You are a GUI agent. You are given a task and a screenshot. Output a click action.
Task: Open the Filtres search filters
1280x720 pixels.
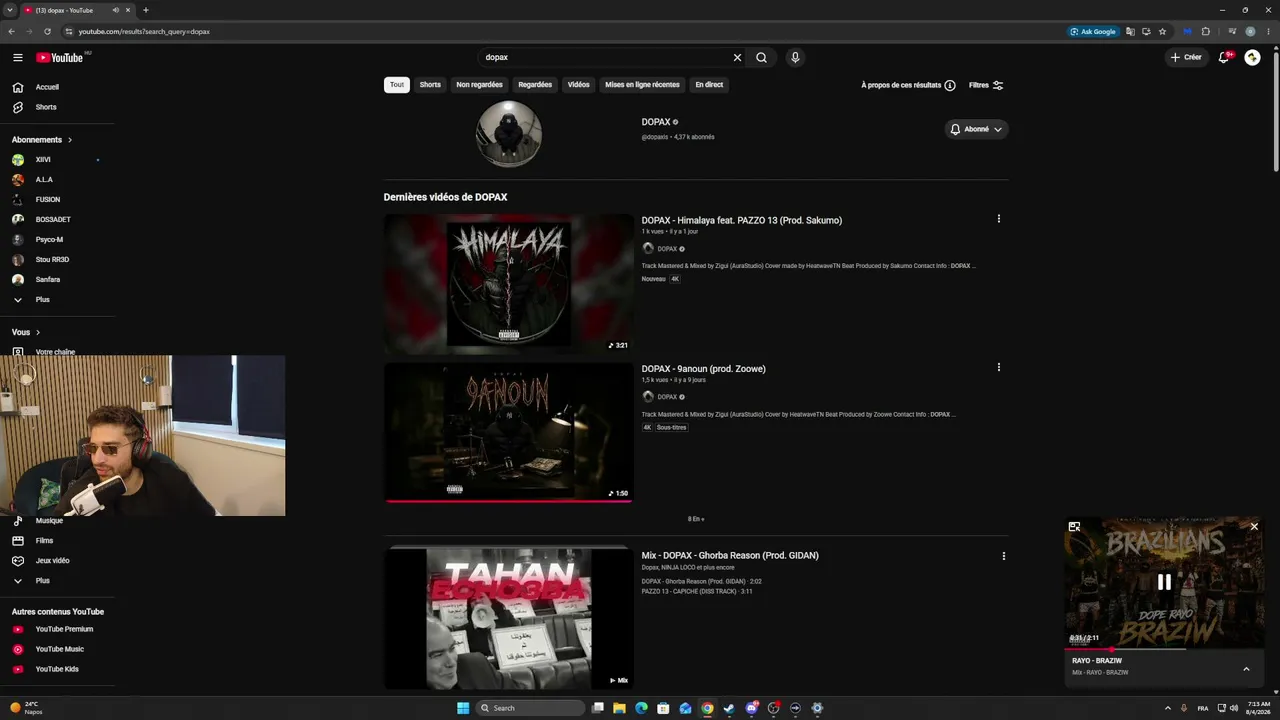[x=986, y=85]
